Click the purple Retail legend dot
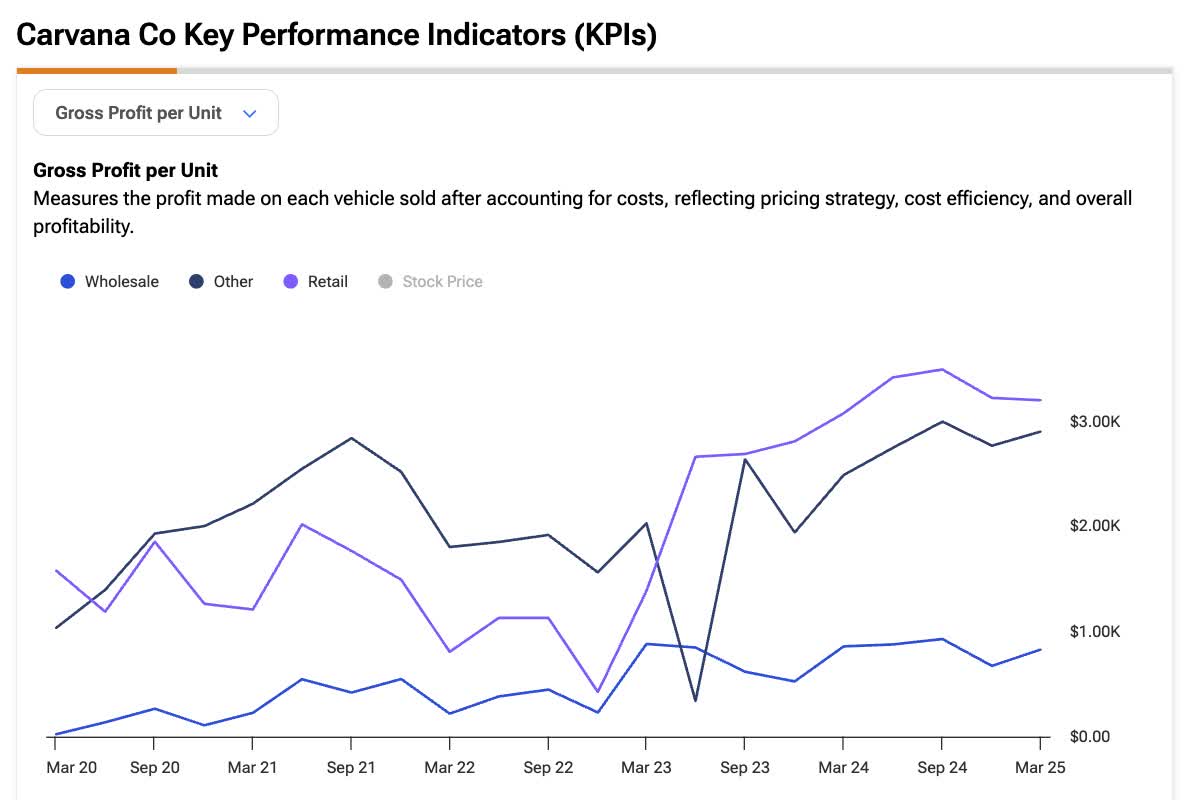The width and height of the screenshot is (1192, 800). [x=290, y=281]
